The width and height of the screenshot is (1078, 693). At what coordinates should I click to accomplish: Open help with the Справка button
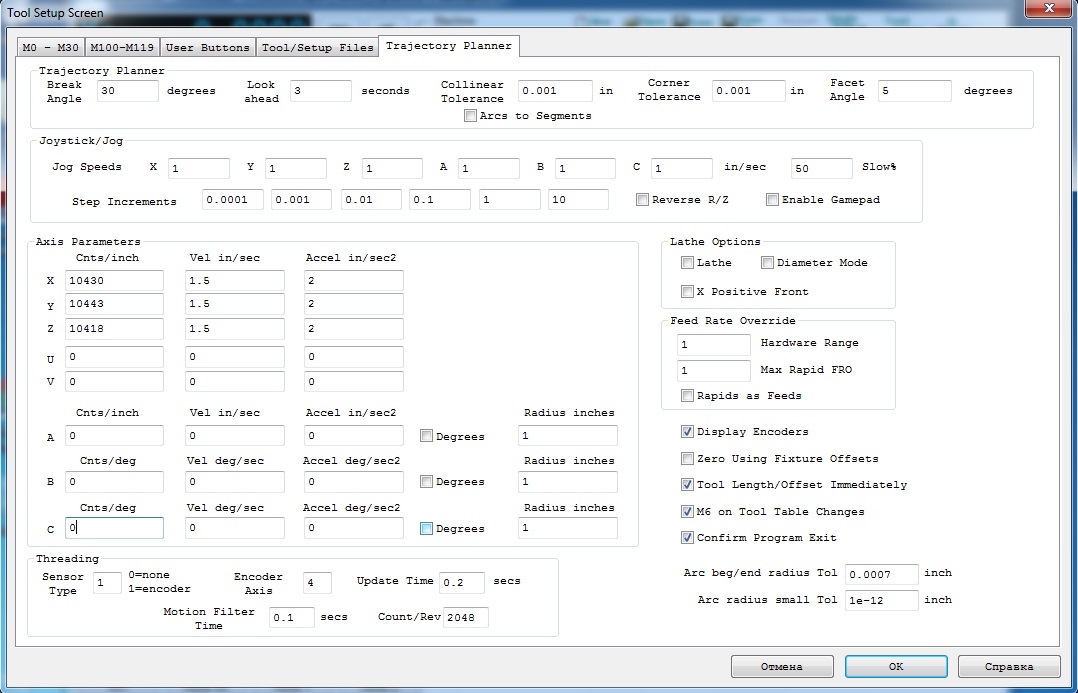[1008, 666]
